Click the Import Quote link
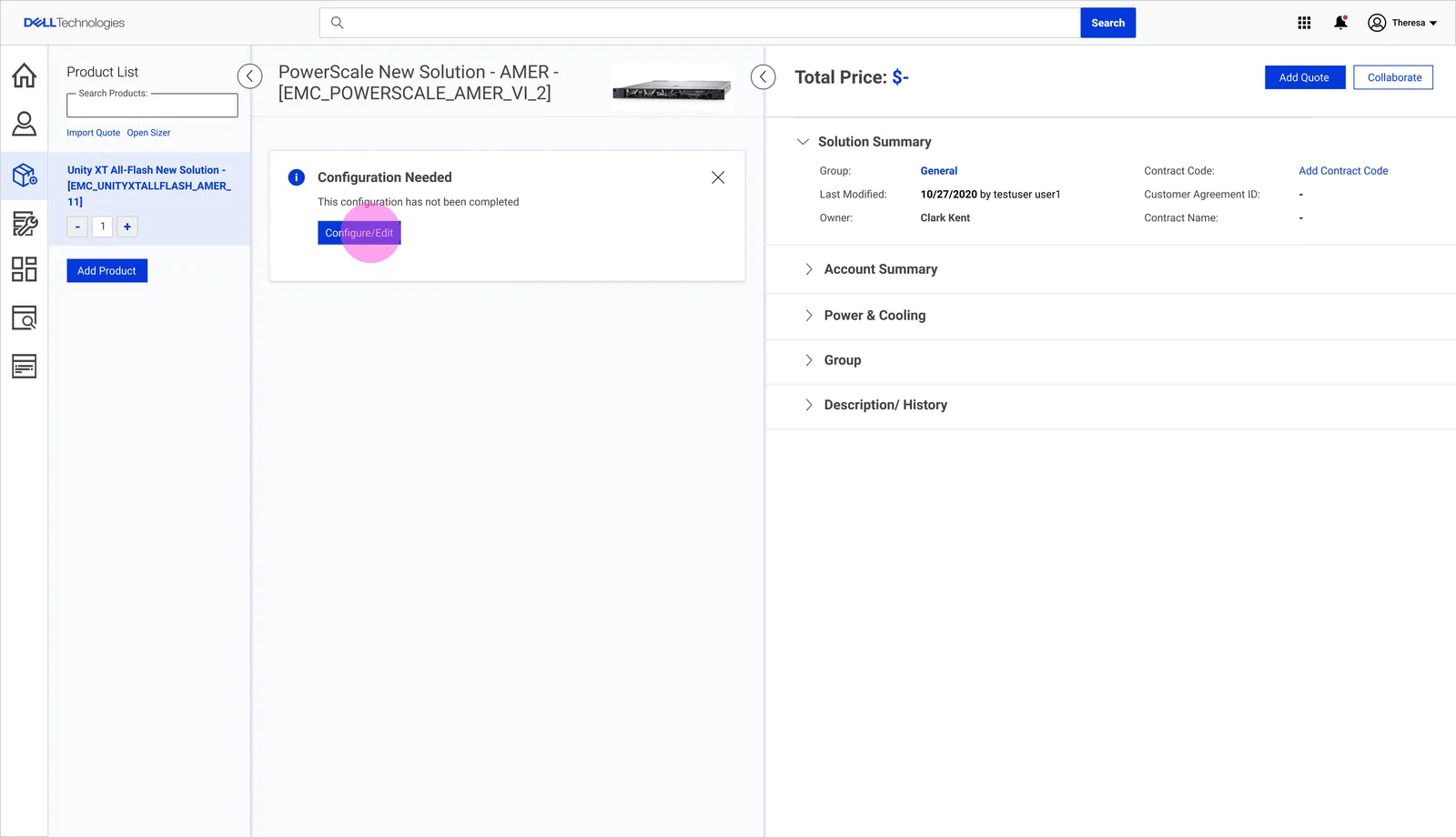Viewport: 1456px width, 837px height. [93, 133]
